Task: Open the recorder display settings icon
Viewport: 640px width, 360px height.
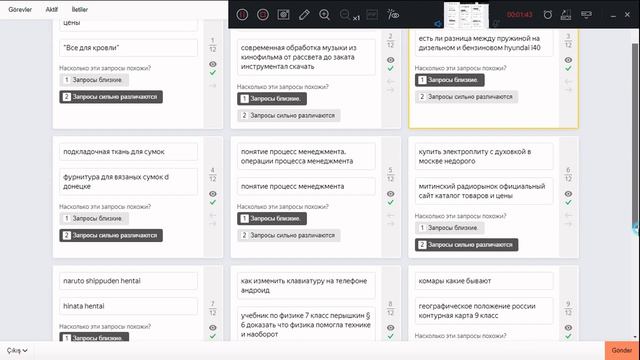Action: [x=586, y=15]
